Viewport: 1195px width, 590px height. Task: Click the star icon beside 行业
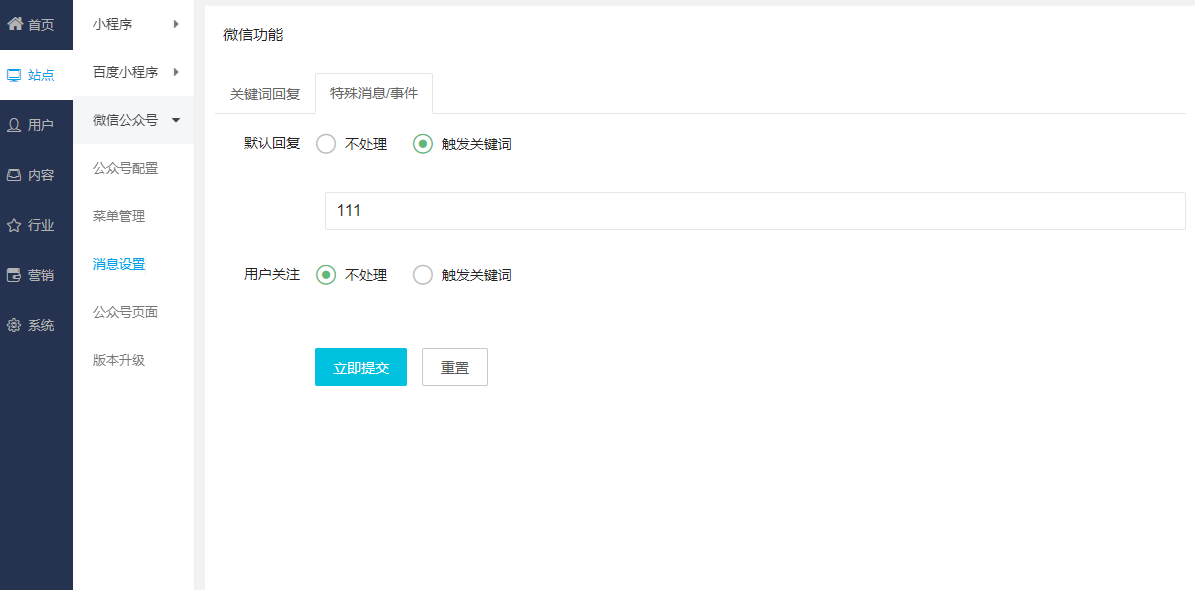click(x=14, y=225)
